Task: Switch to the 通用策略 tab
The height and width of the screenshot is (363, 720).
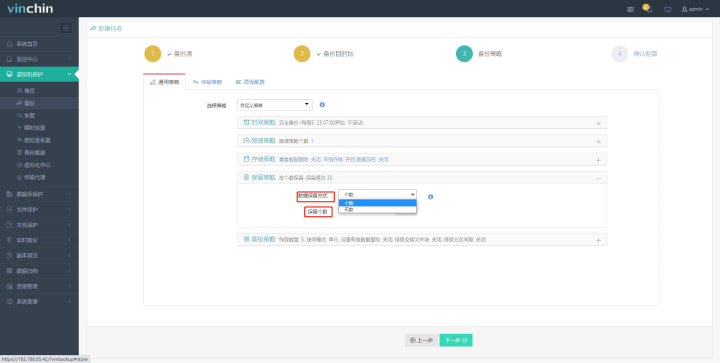Action: tap(164, 82)
